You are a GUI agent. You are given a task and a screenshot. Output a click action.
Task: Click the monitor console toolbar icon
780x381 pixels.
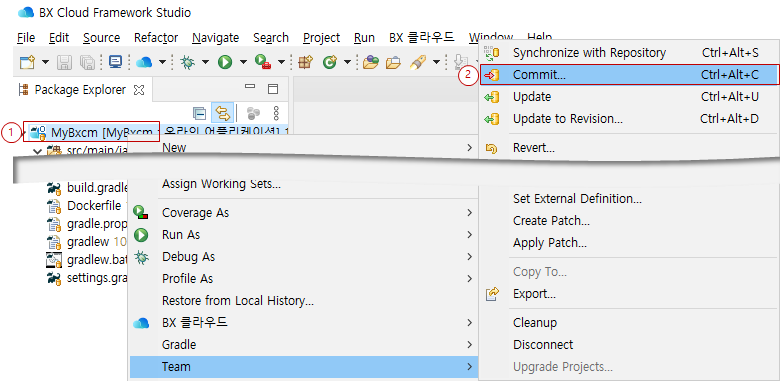(115, 62)
